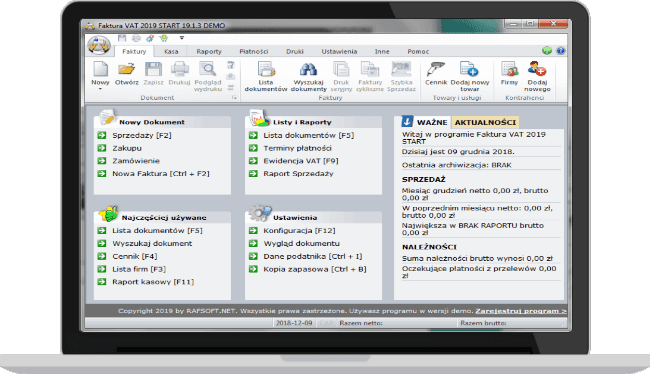Click the Razem brutto status bar field
This screenshot has width=650, height=374.
click(x=512, y=323)
